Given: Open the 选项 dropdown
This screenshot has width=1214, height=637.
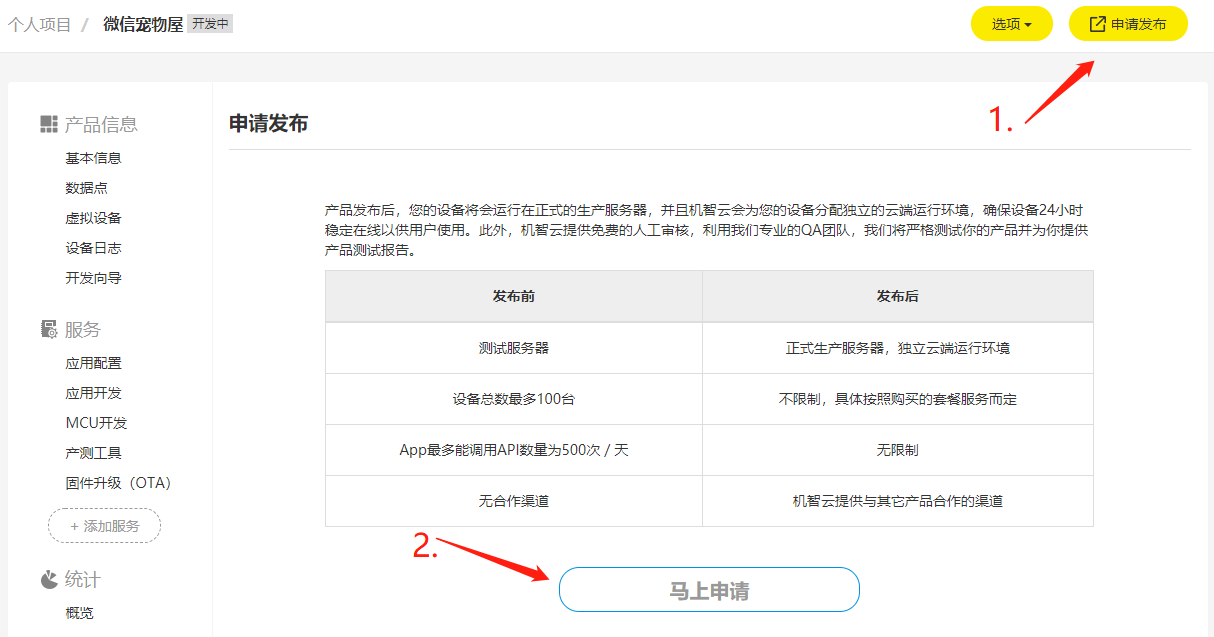Looking at the screenshot, I should coord(1011,23).
